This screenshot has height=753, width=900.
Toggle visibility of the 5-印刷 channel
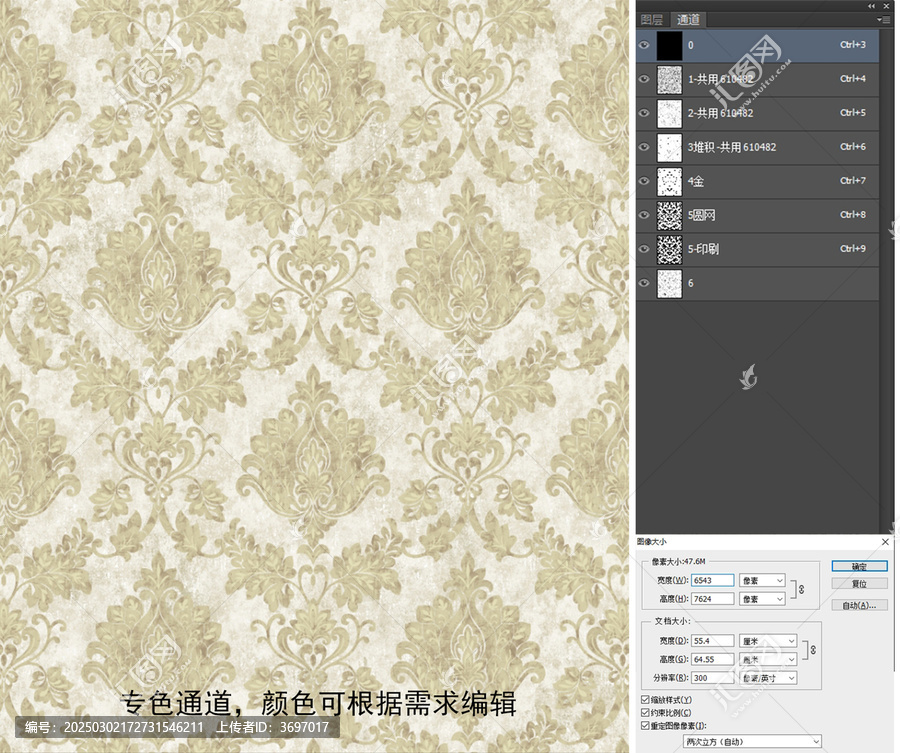(644, 249)
